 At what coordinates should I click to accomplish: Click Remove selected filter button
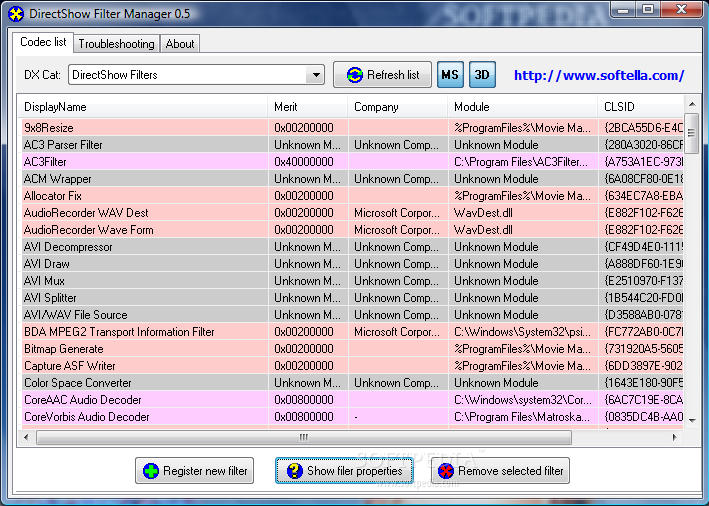pyautogui.click(x=500, y=471)
